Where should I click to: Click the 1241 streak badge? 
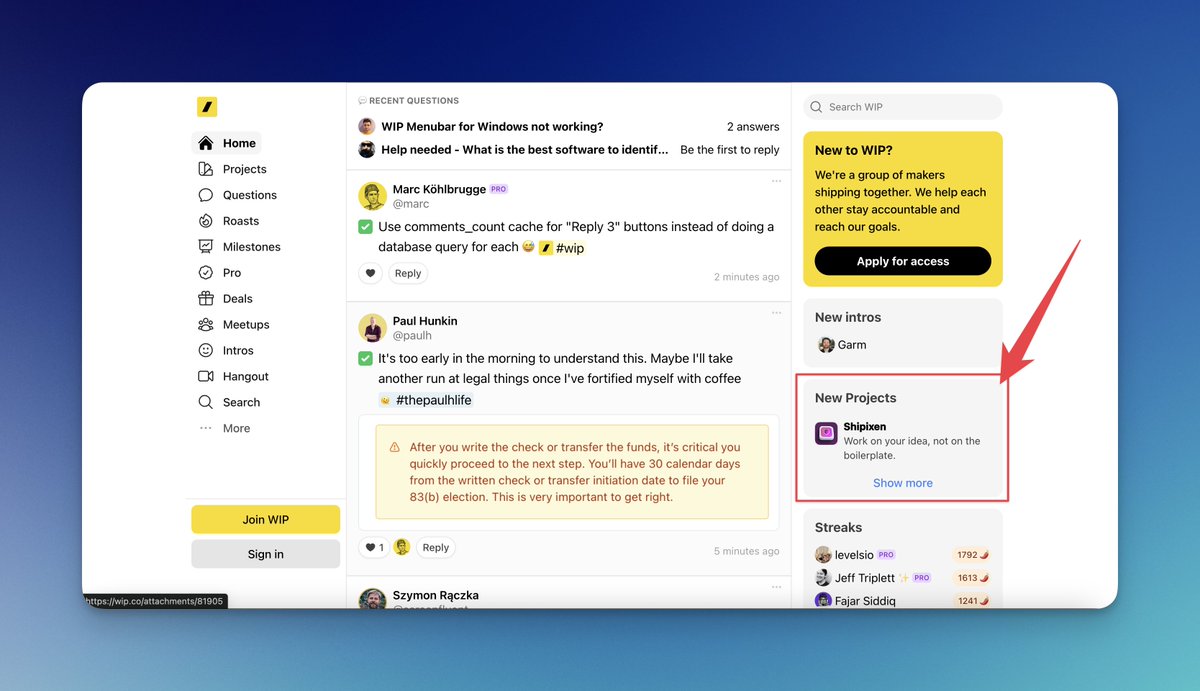pos(972,601)
